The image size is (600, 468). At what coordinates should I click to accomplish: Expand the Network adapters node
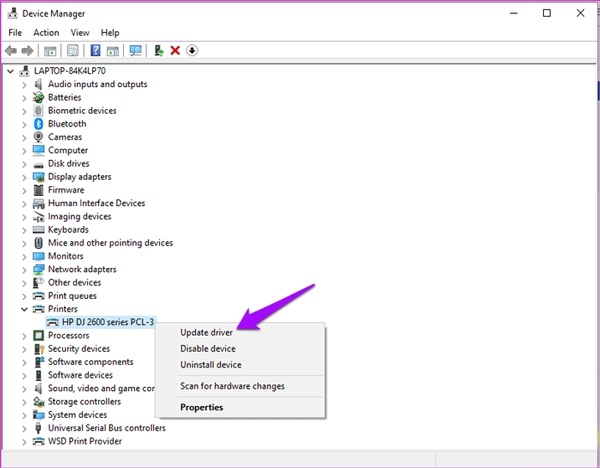point(25,269)
